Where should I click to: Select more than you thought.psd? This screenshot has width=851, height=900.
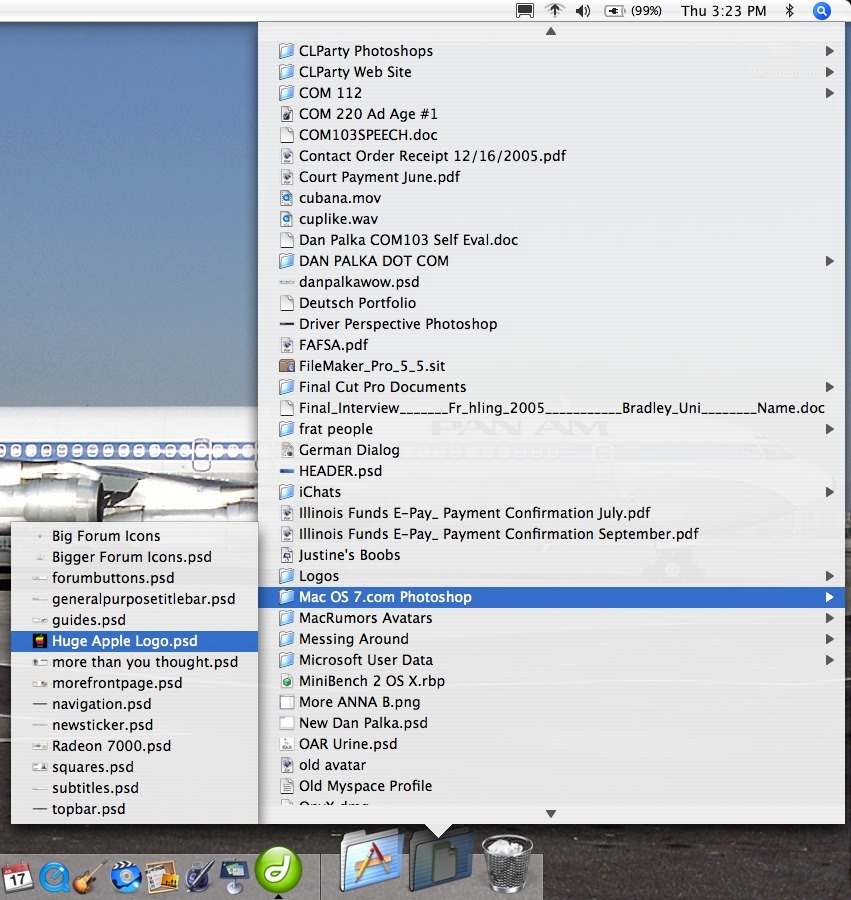134,662
